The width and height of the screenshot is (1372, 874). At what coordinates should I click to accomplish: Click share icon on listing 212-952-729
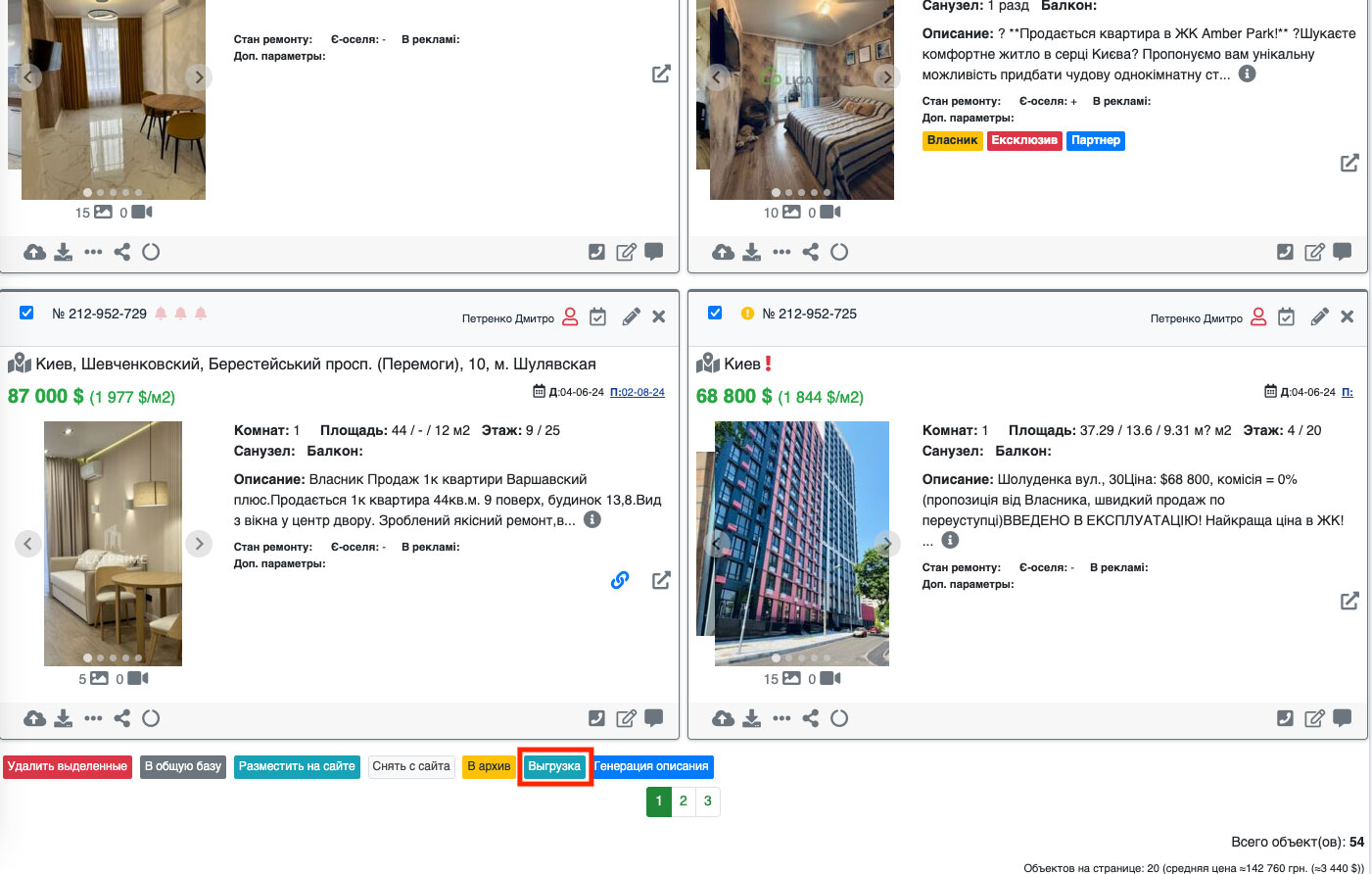[x=122, y=718]
